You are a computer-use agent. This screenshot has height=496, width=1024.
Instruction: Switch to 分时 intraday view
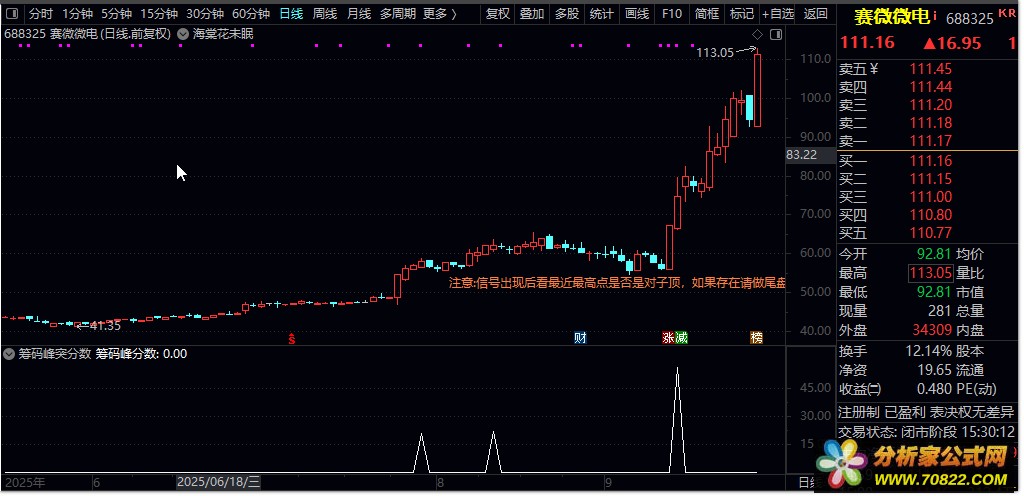(x=40, y=13)
